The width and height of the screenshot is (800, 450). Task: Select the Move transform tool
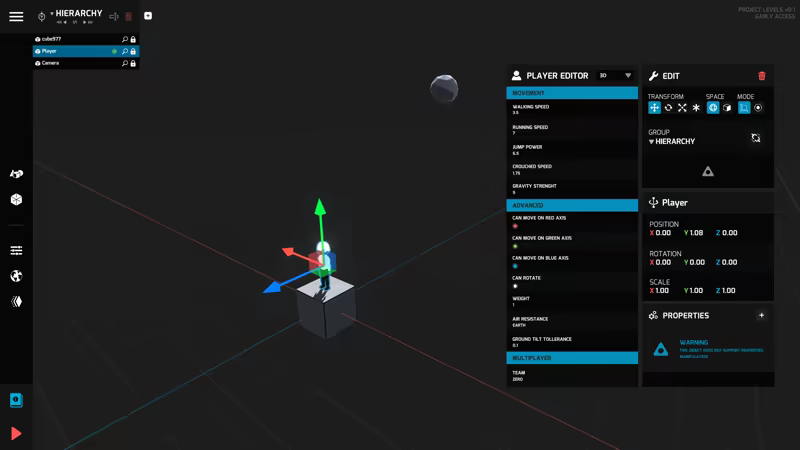pos(654,108)
